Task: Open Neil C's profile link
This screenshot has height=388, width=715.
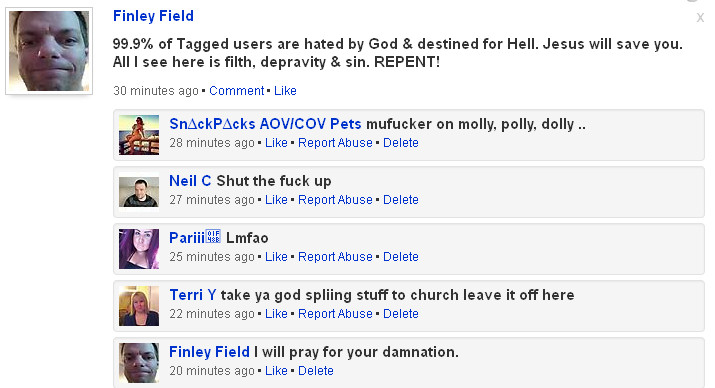Action: tap(190, 181)
